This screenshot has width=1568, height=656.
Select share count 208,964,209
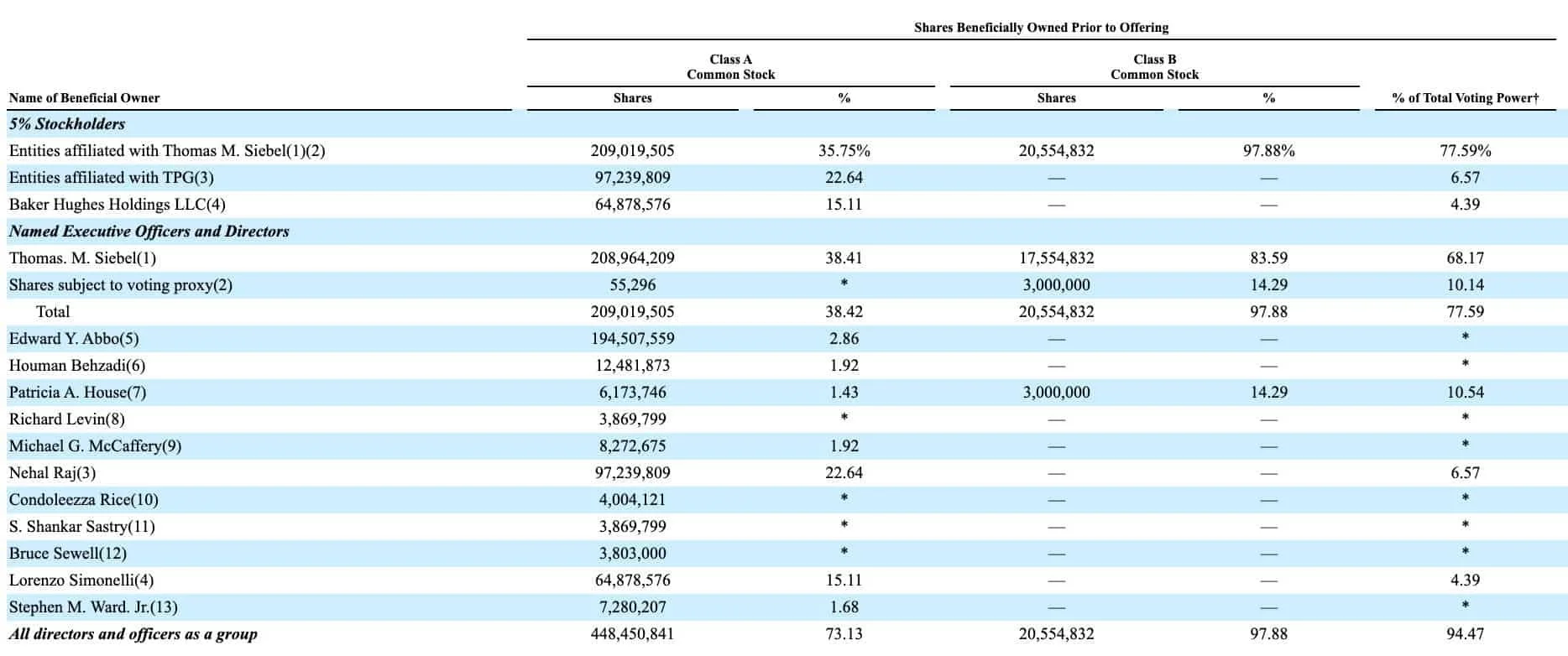click(633, 258)
